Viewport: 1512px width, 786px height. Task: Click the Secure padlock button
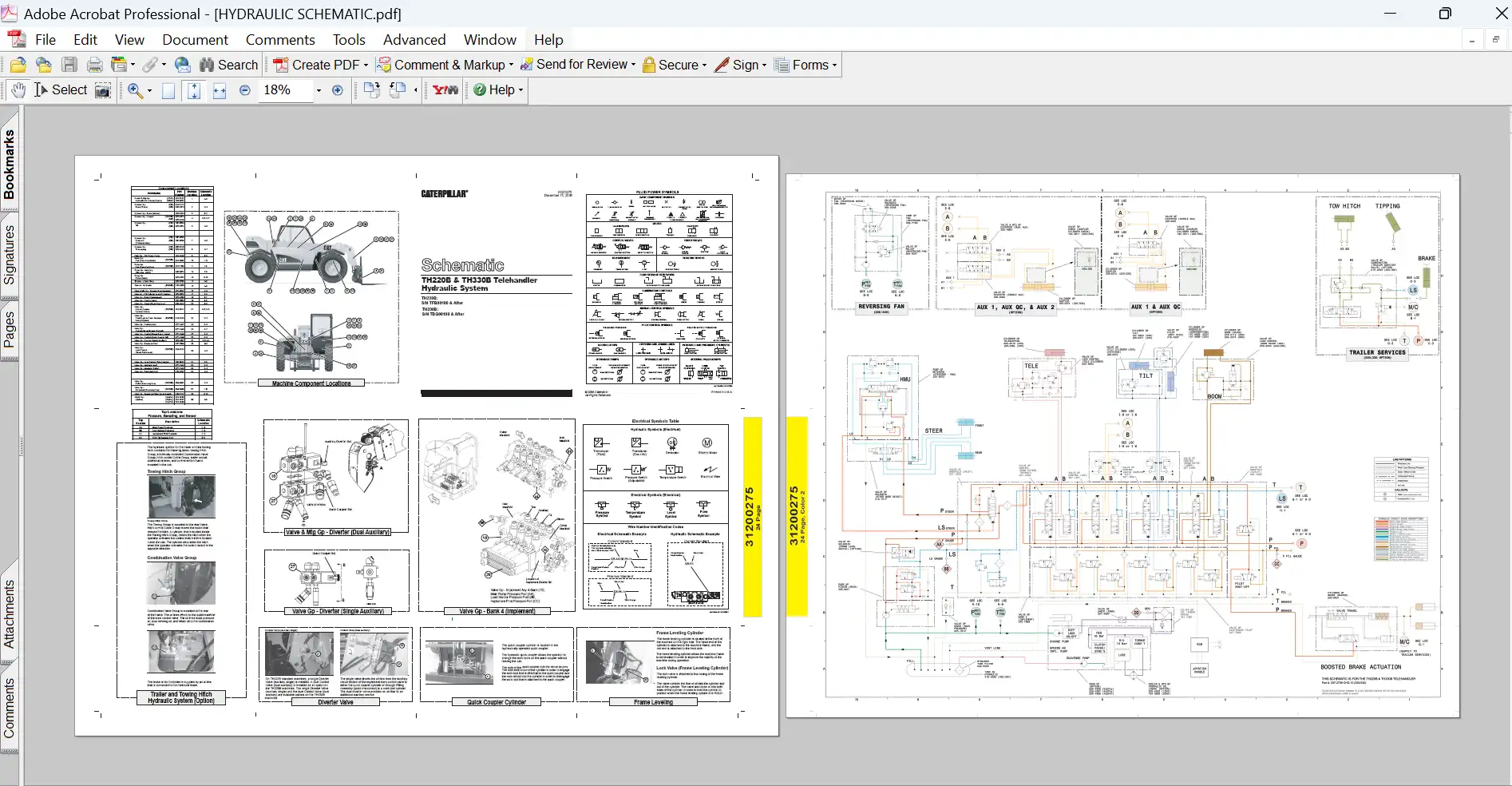point(671,65)
